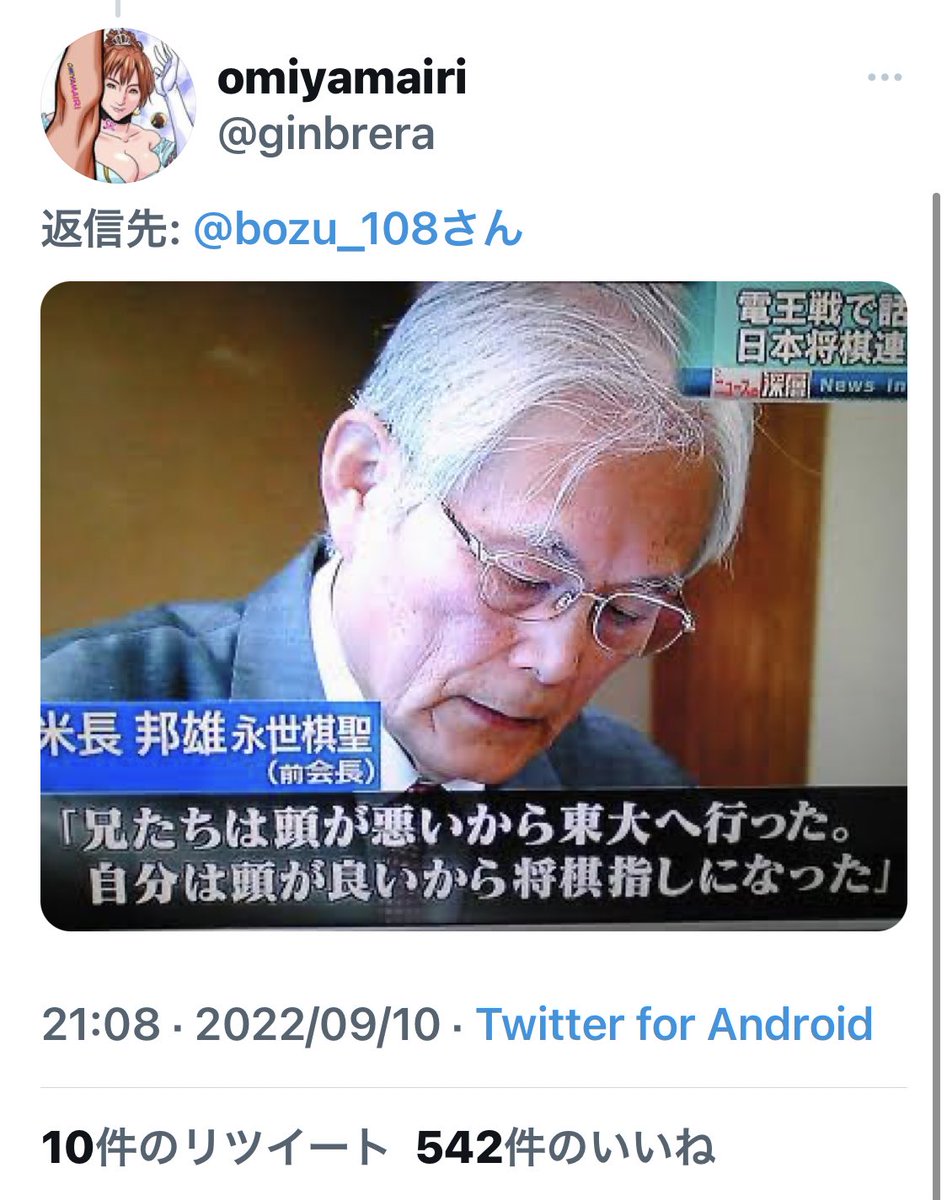Click the thread connector line above avatar

click(x=118, y=9)
